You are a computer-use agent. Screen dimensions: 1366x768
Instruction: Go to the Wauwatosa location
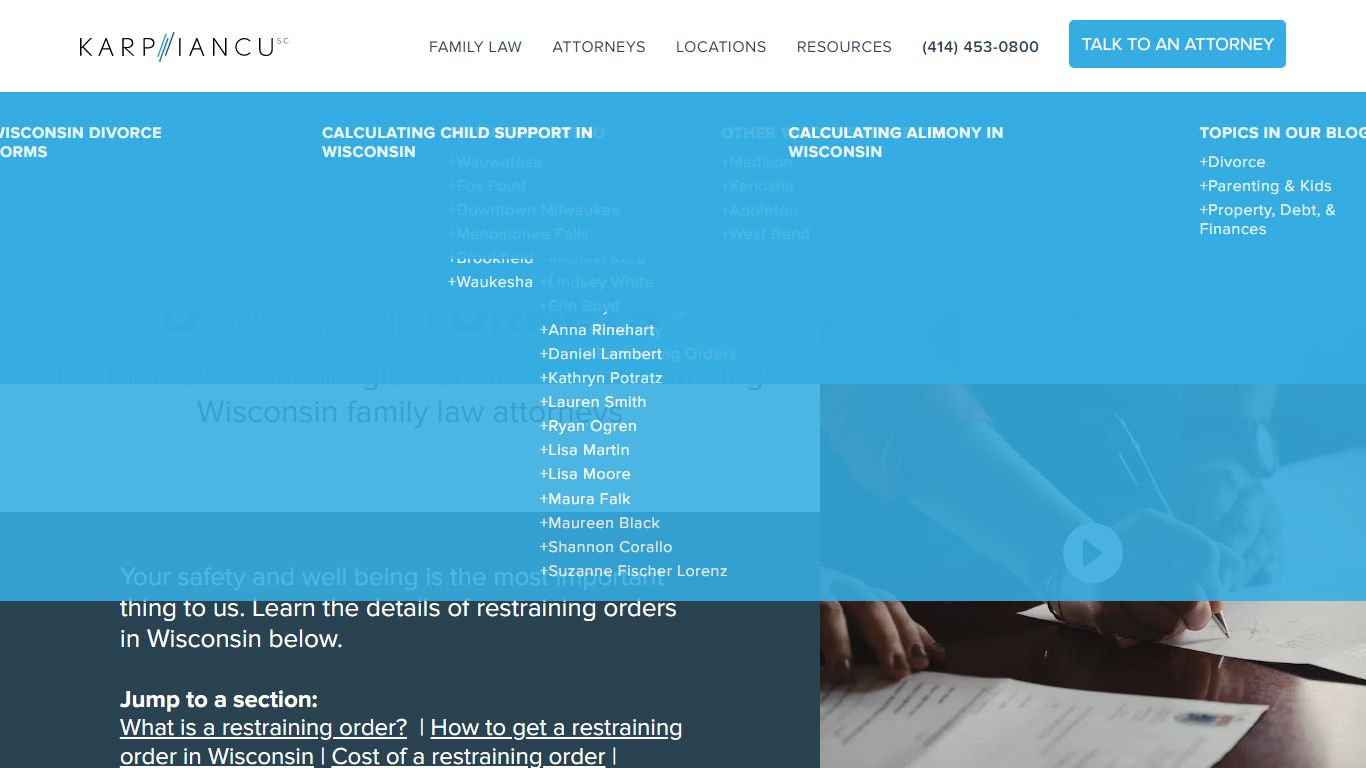(494, 162)
